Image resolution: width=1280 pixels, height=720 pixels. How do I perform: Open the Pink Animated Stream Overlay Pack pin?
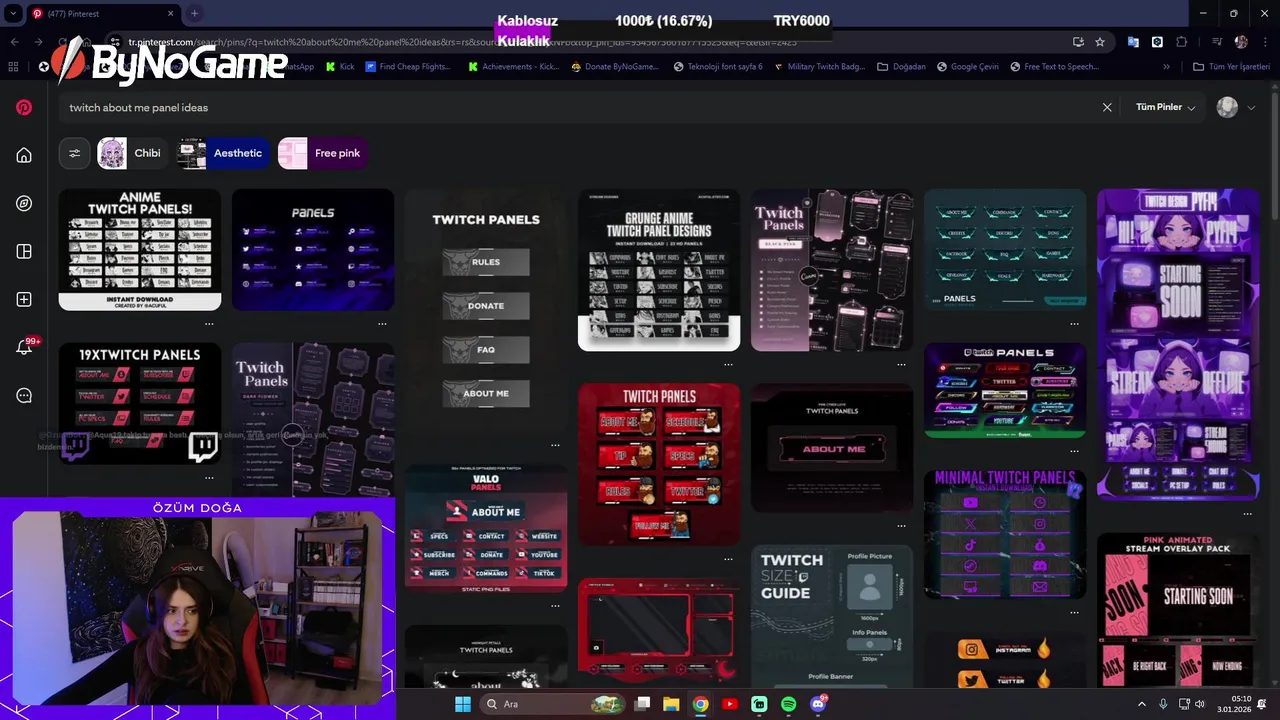click(x=1178, y=610)
